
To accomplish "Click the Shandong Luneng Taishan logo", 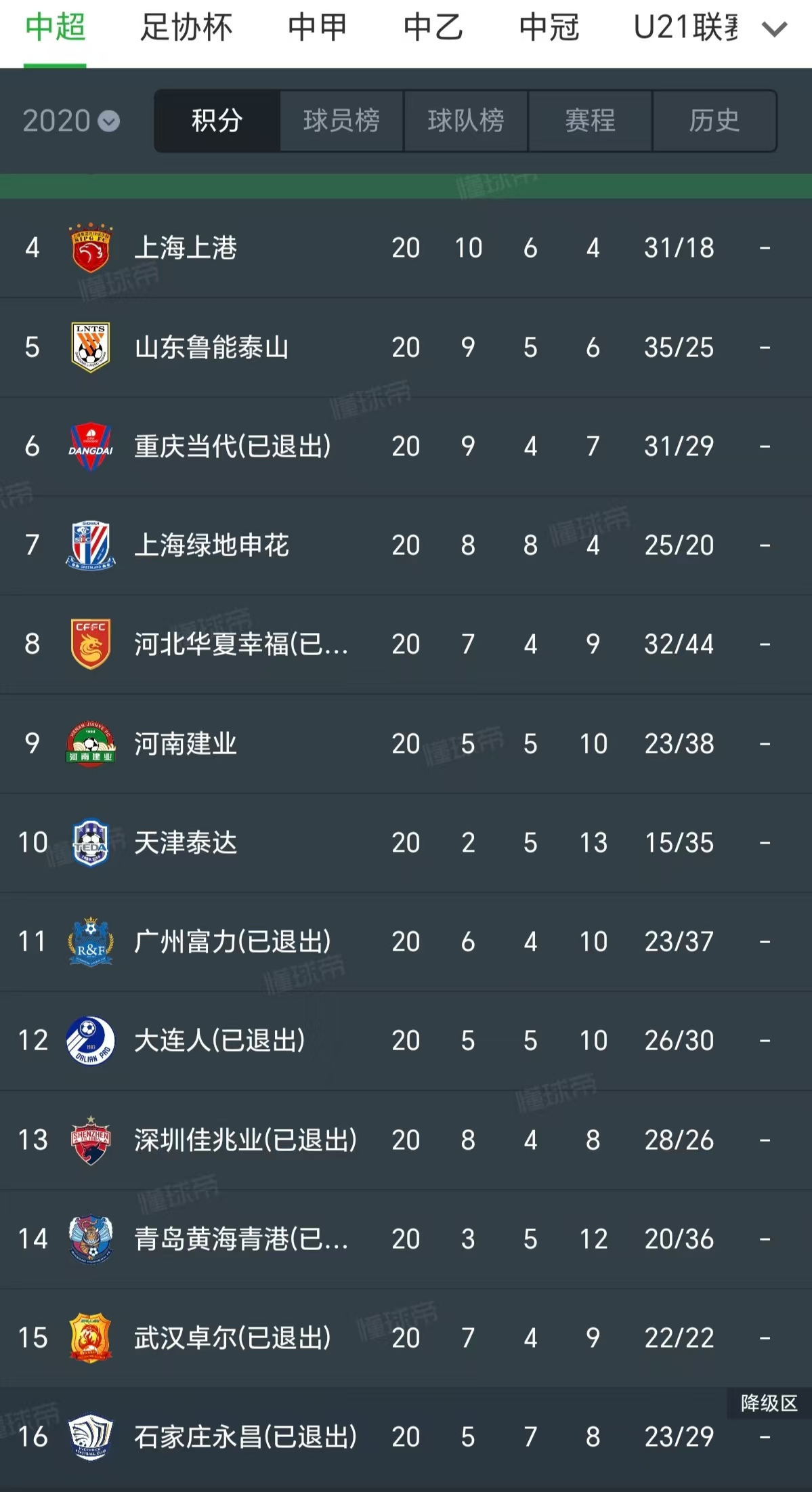I will [x=89, y=348].
